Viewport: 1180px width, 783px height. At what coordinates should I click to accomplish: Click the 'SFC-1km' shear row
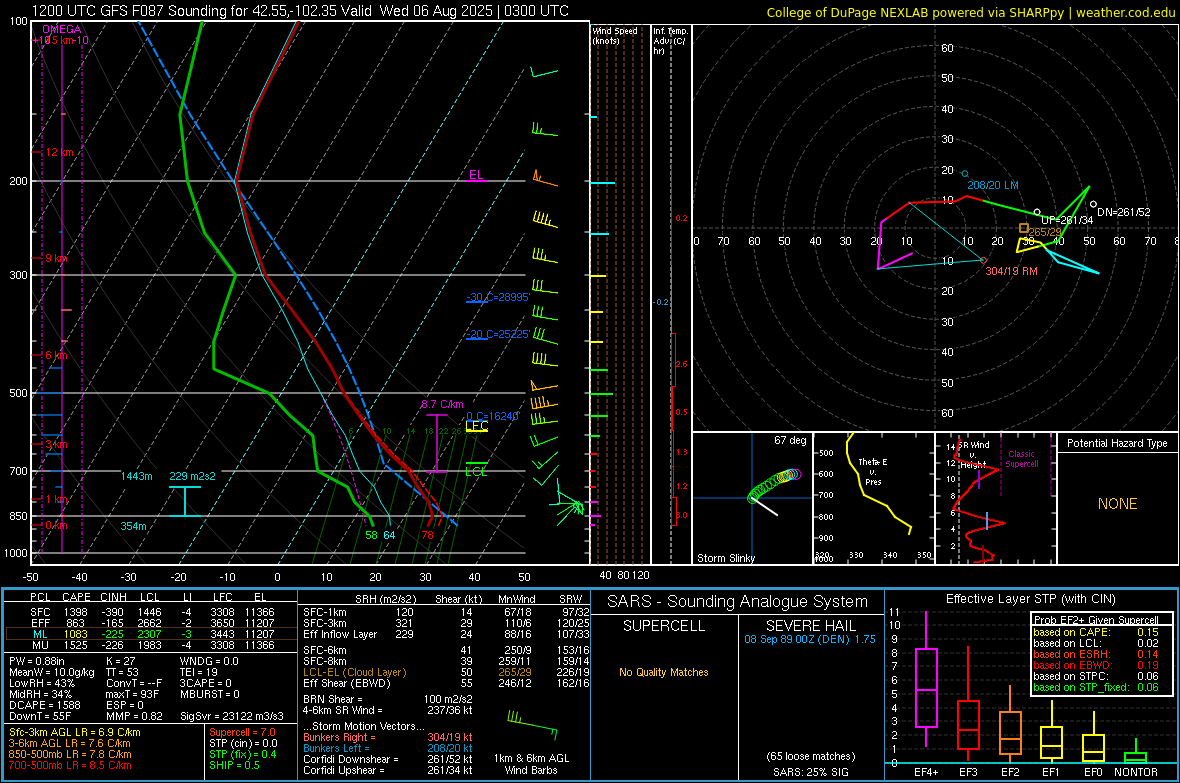coord(446,612)
